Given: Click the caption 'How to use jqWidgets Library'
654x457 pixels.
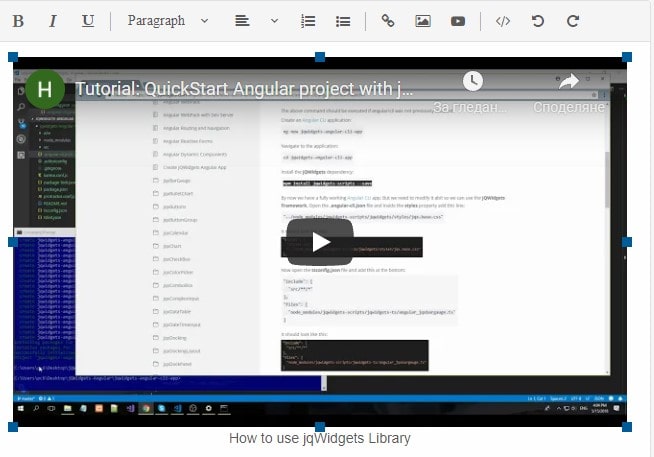Looking at the screenshot, I should point(319,438).
